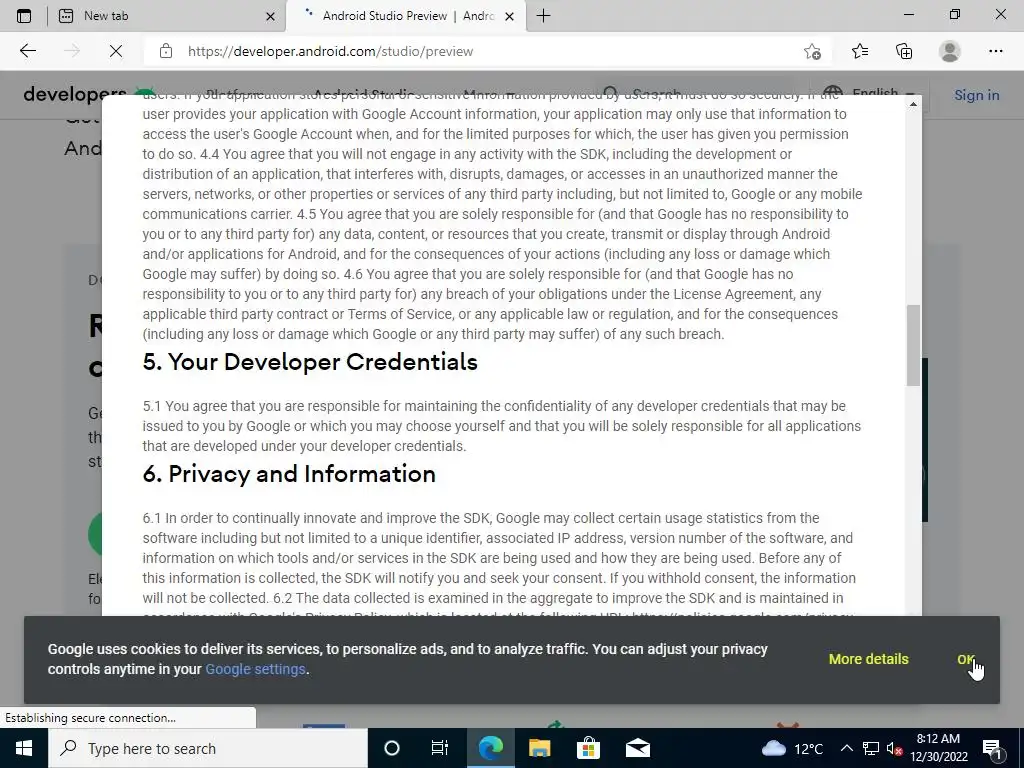Focus the address bar URL

click(330, 51)
